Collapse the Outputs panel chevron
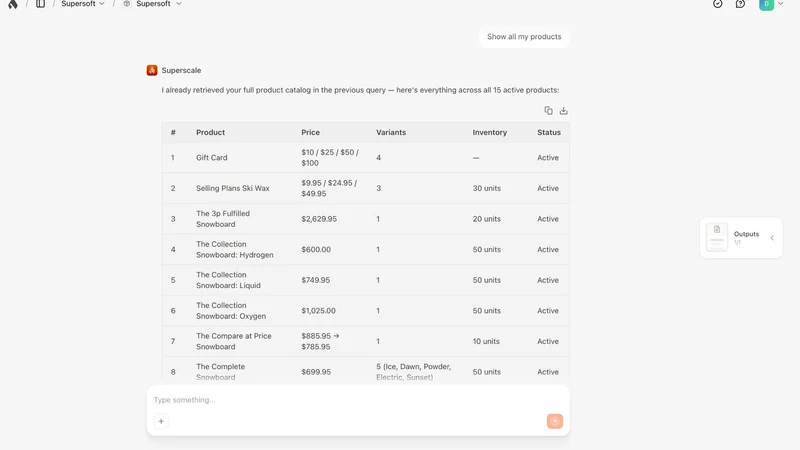The height and width of the screenshot is (450, 800). pyautogui.click(x=772, y=238)
